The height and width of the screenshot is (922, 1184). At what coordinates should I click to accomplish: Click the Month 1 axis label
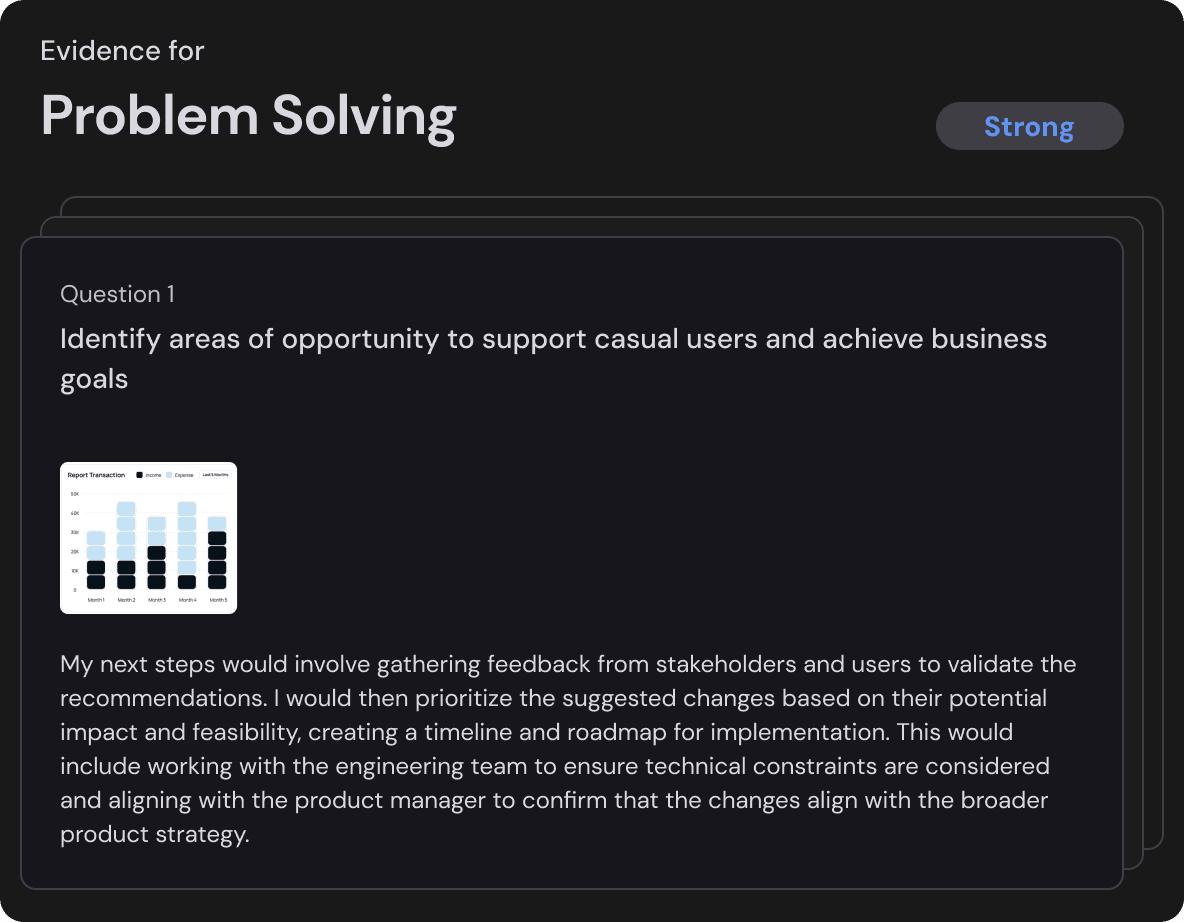coord(96,600)
